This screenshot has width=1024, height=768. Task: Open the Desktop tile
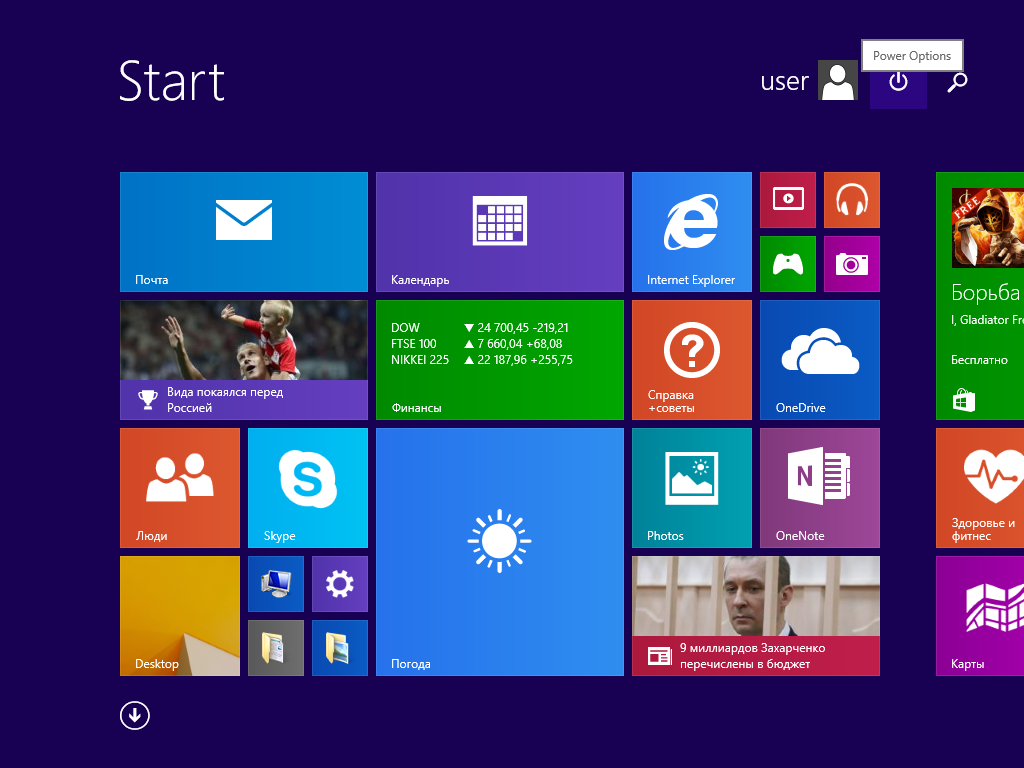(180, 616)
